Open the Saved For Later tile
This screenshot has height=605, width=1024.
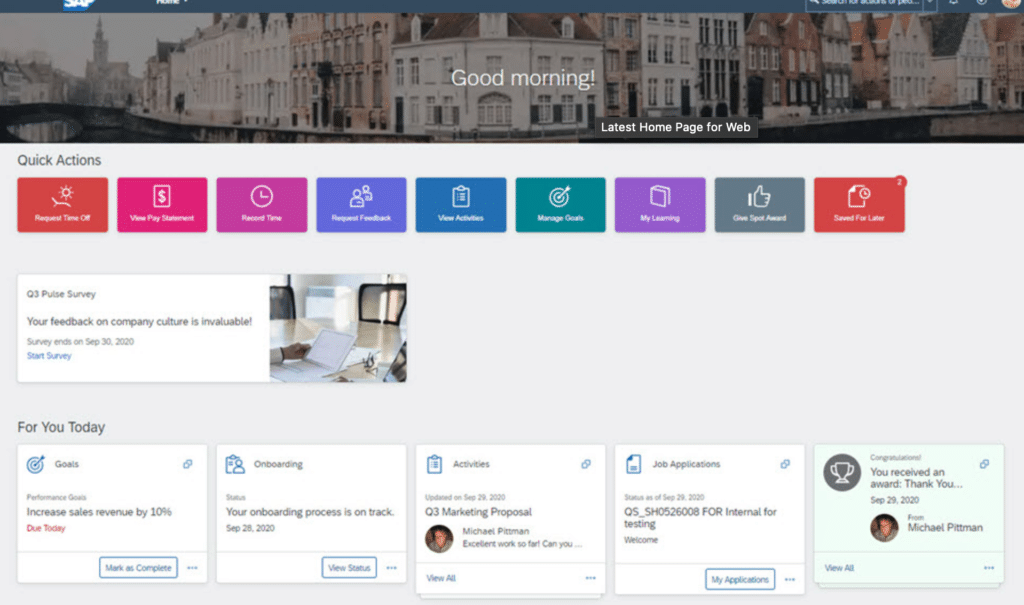coord(858,203)
